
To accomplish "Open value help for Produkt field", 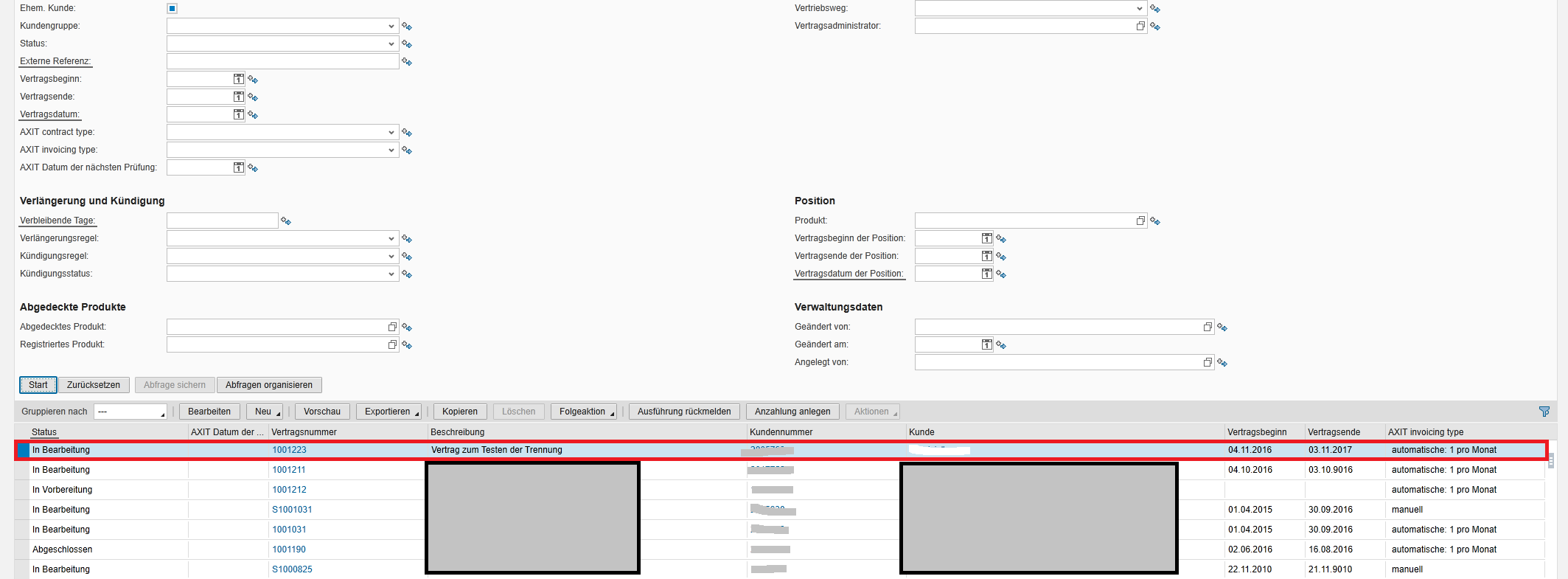I will coord(1140,221).
